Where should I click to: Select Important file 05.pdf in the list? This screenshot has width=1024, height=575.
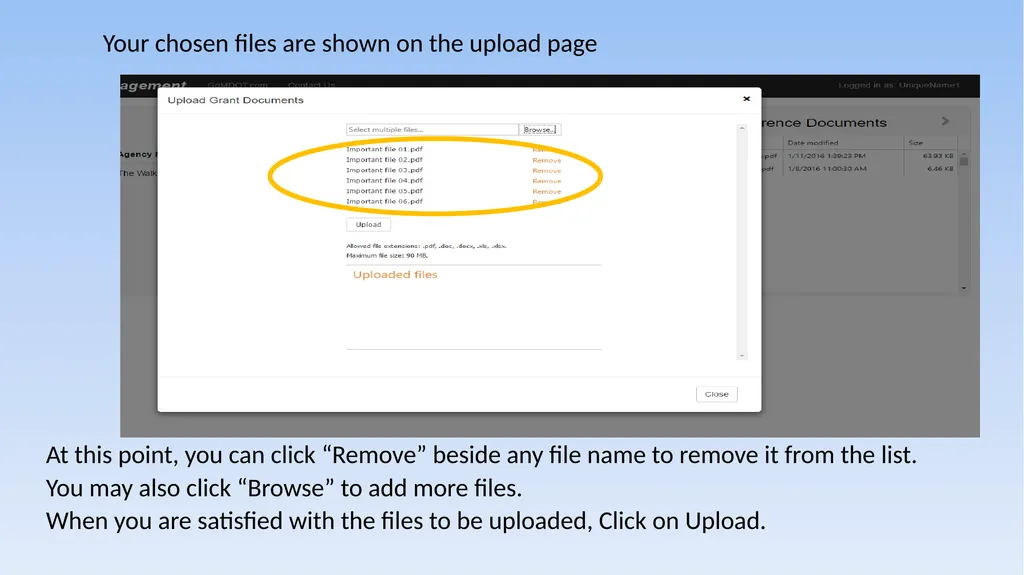tap(385, 191)
